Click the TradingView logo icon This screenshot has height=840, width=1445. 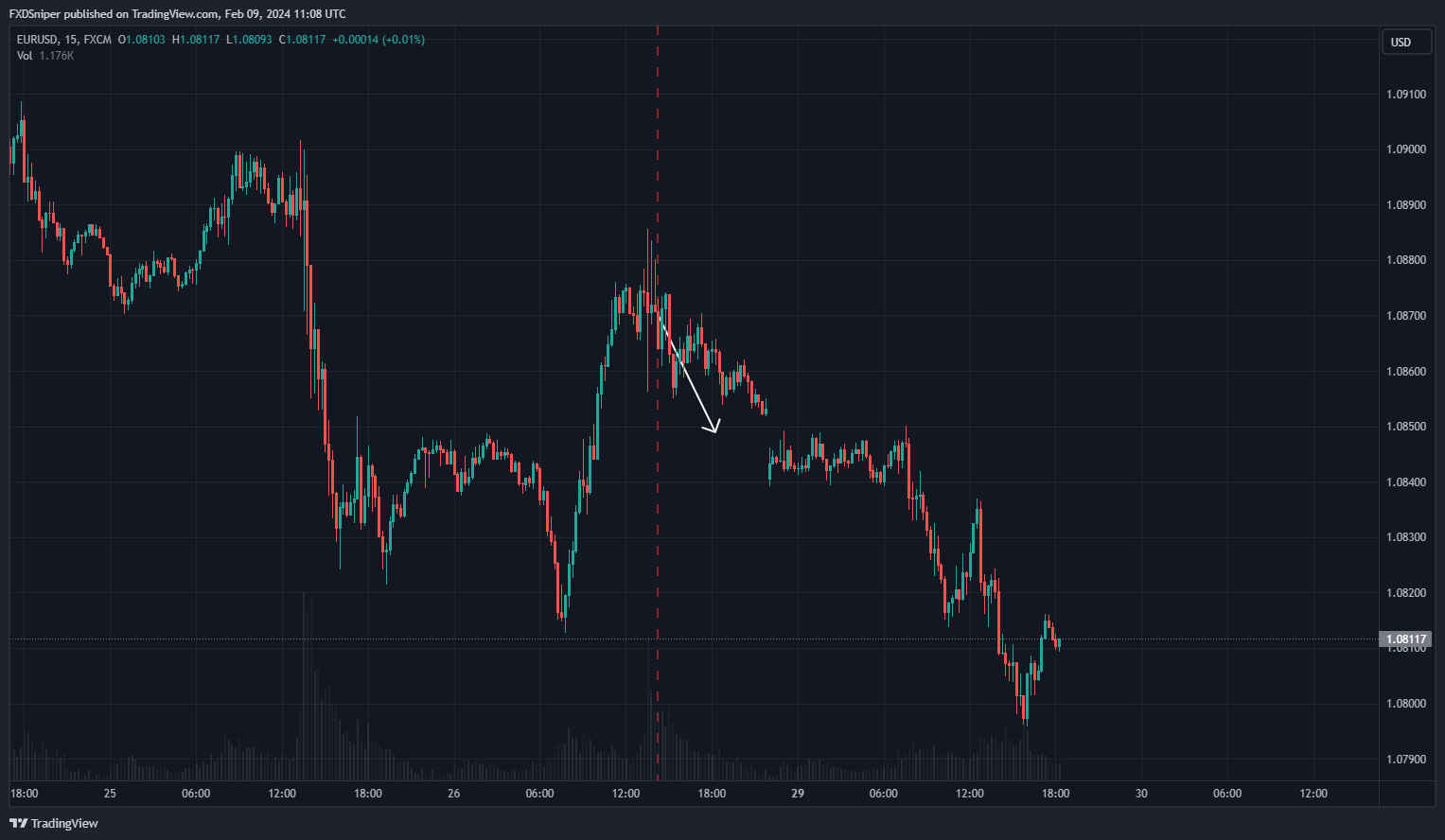[x=18, y=823]
